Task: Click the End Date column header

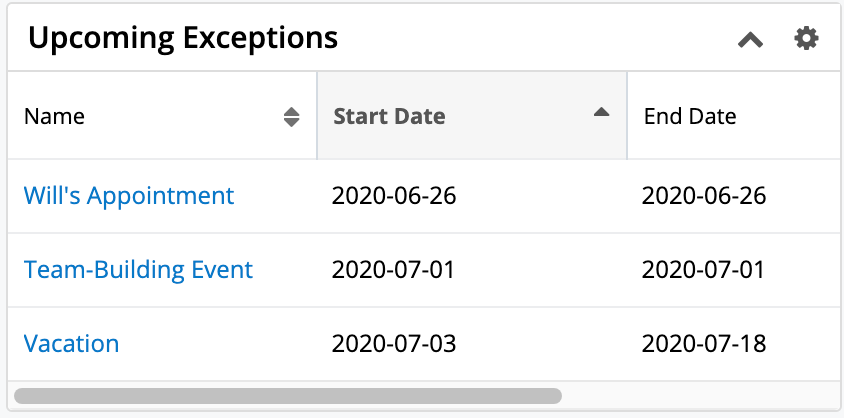Action: 690,116
